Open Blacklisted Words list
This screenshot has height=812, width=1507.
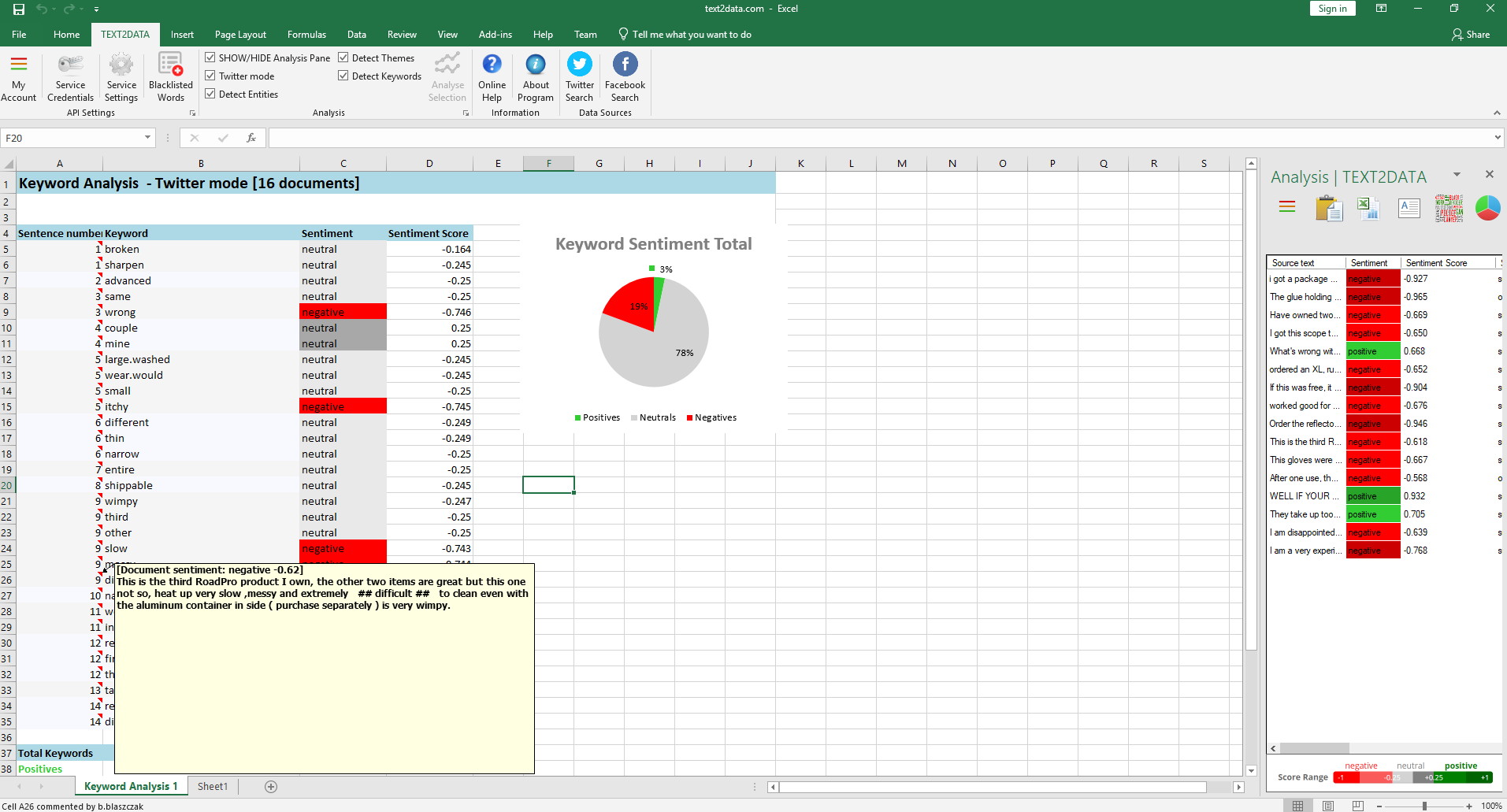[171, 77]
